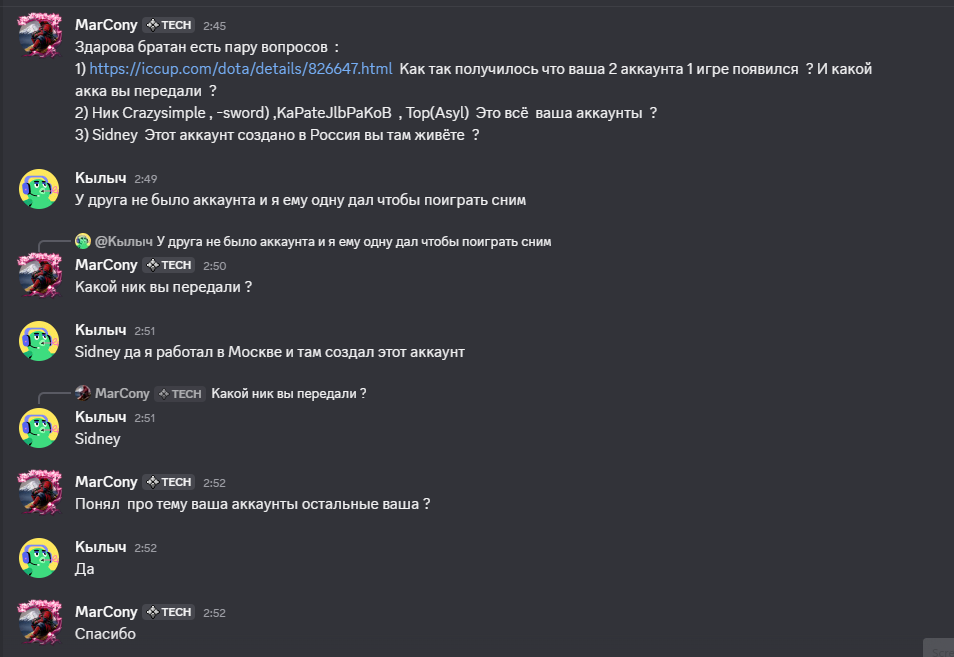Click the TECH tag icon beside MarCony 'Понял' message
Image resolution: width=954 pixels, height=657 pixels.
pyautogui.click(x=153, y=482)
